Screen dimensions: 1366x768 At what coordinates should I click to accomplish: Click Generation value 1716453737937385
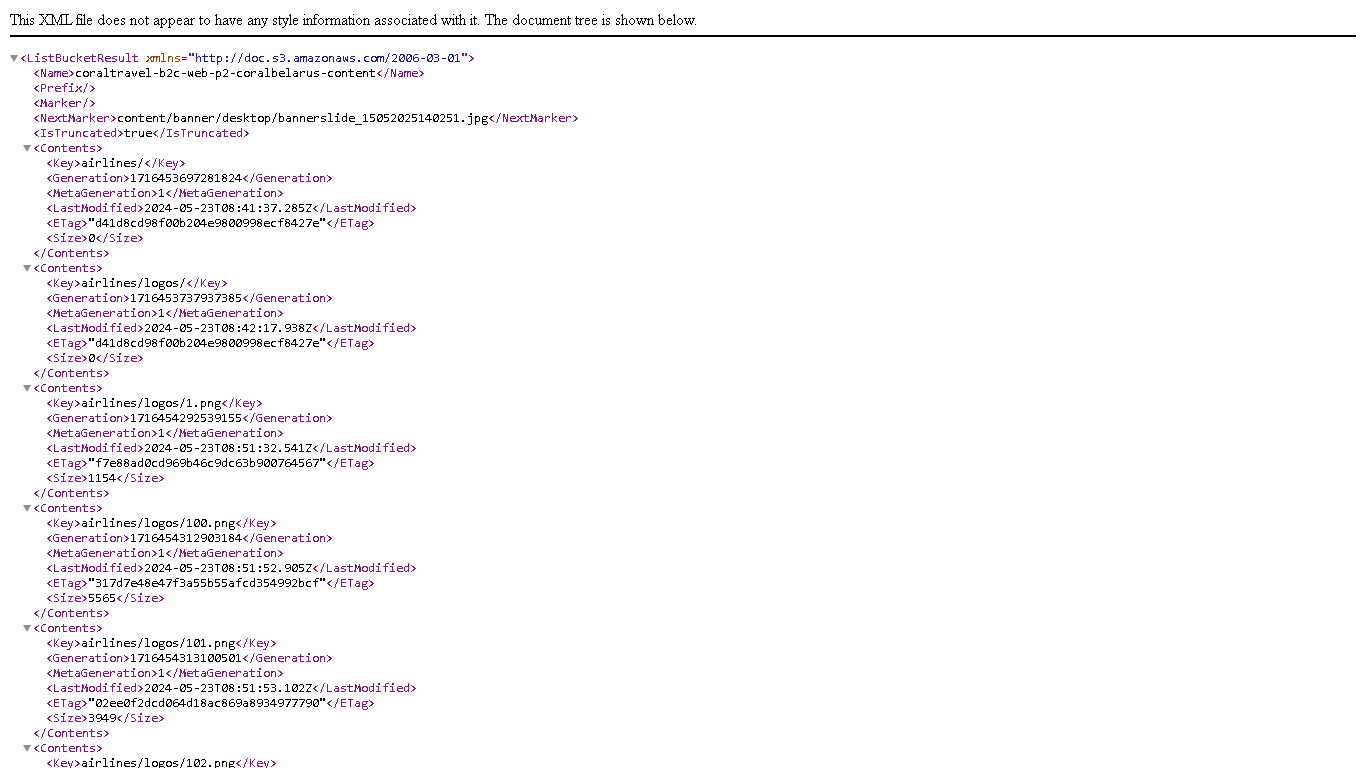click(186, 298)
